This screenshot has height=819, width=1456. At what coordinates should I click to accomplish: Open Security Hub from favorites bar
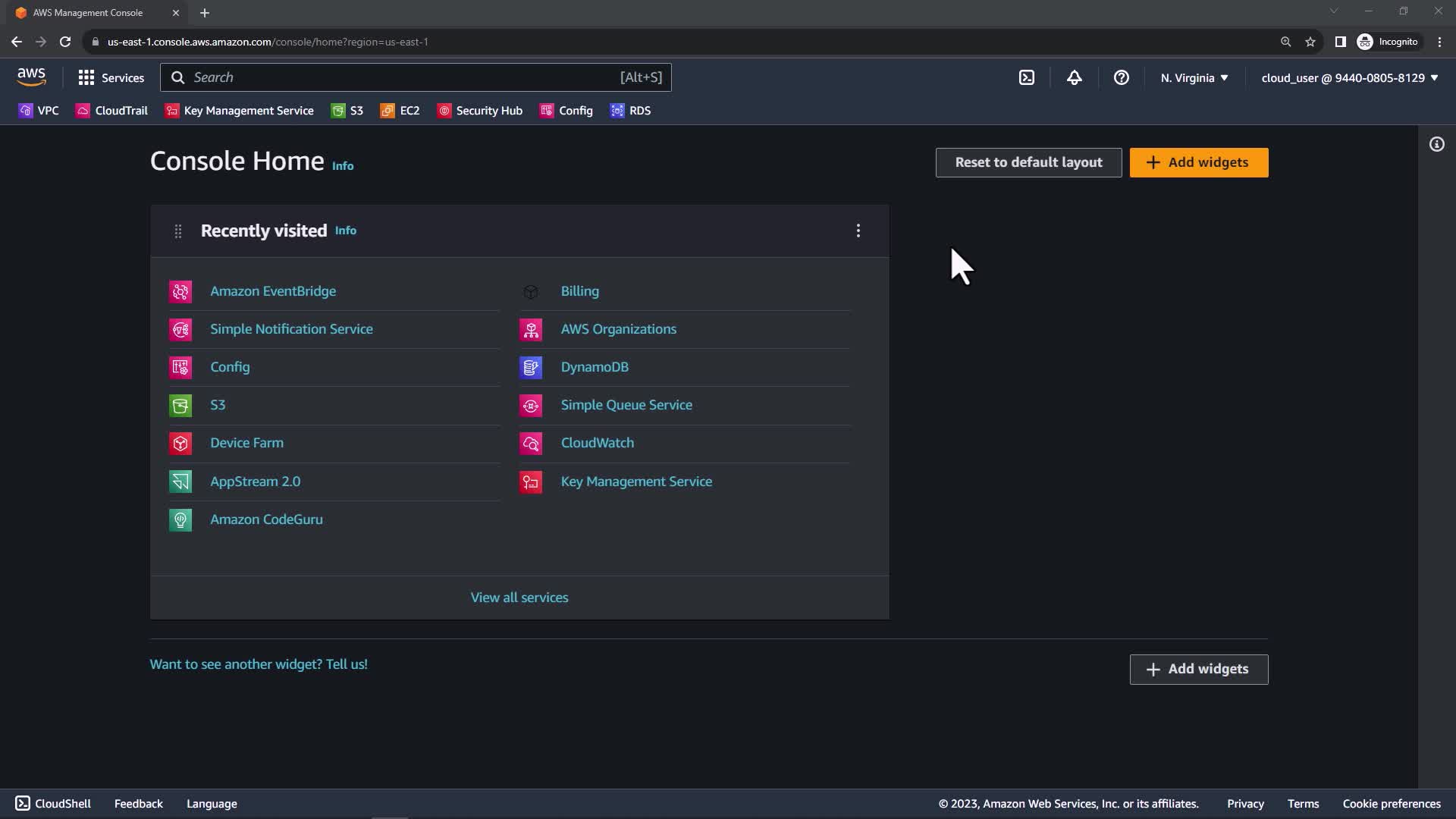point(480,111)
